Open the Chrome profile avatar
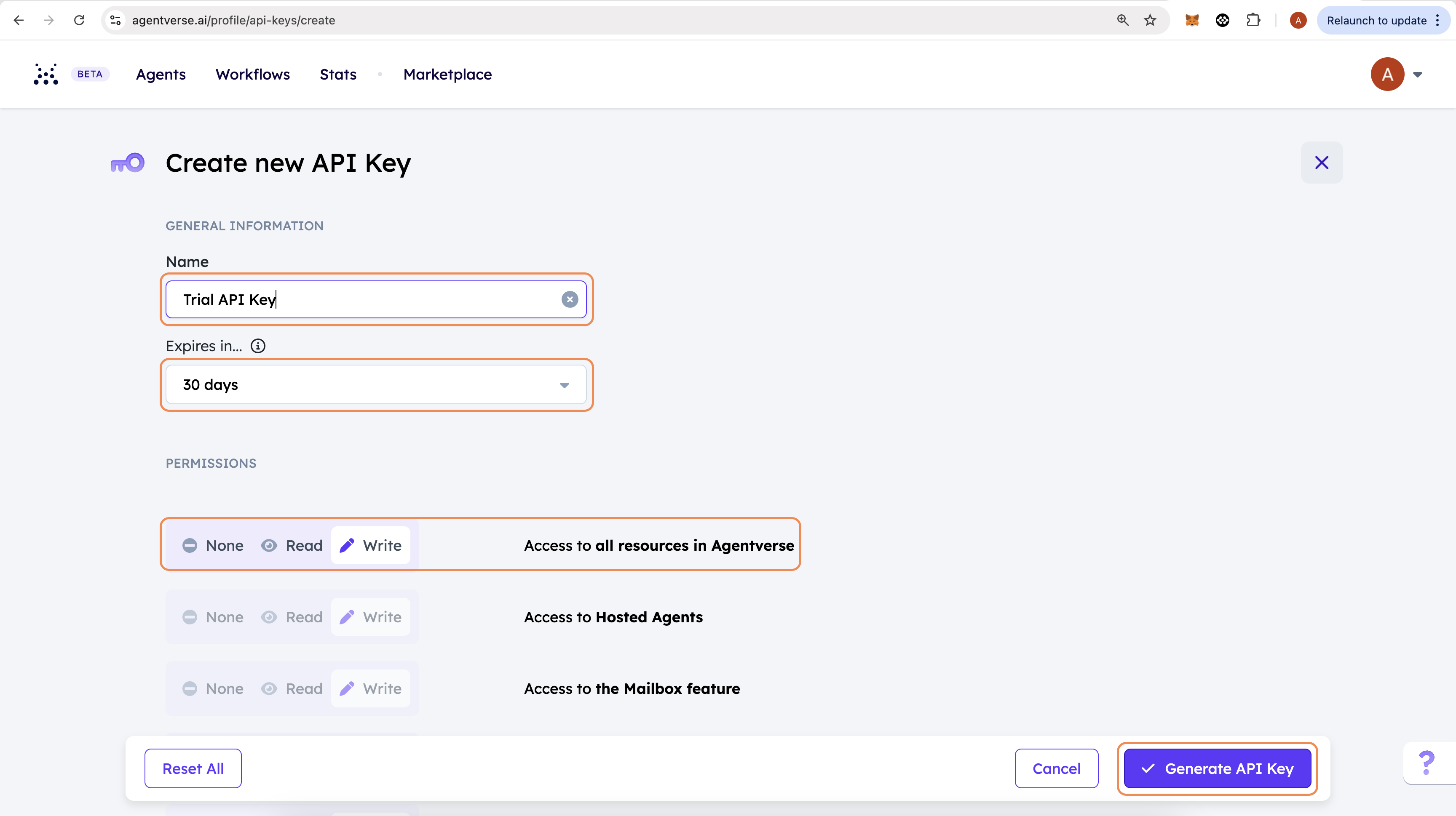The image size is (1456, 816). pos(1298,20)
